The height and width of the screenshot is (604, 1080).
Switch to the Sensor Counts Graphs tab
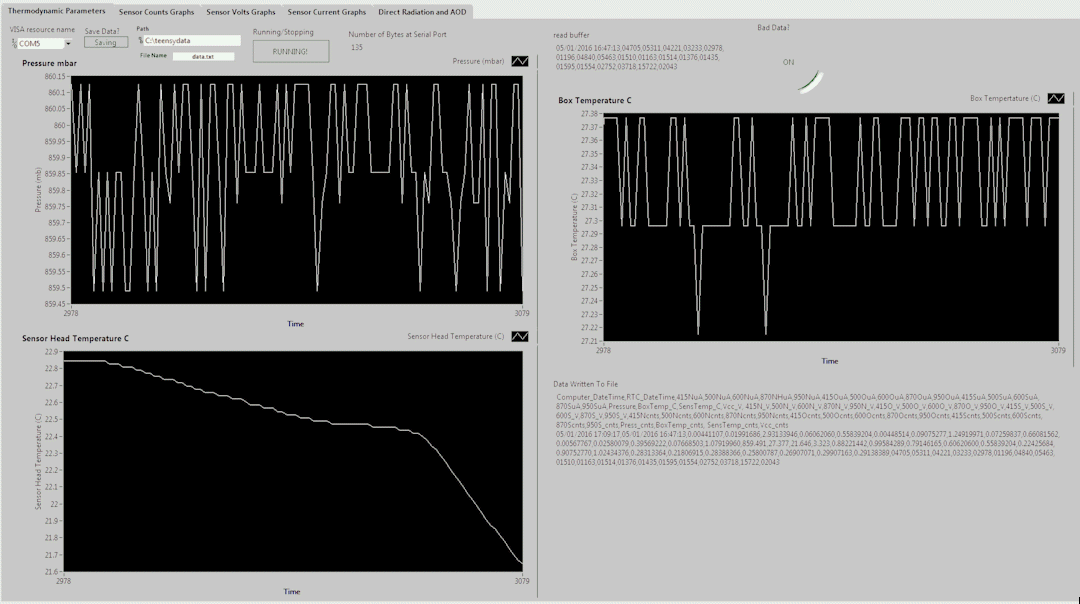tap(156, 12)
